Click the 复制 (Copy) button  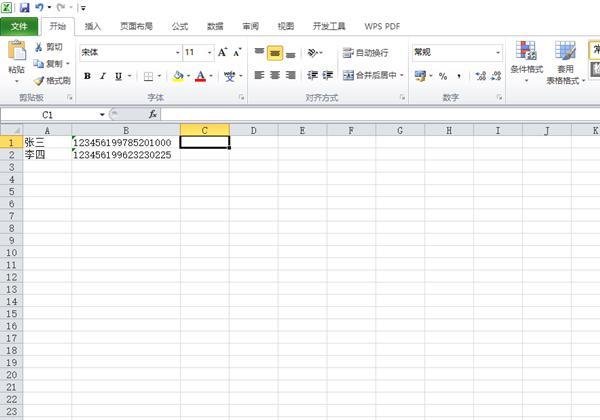pyautogui.click(x=48, y=64)
